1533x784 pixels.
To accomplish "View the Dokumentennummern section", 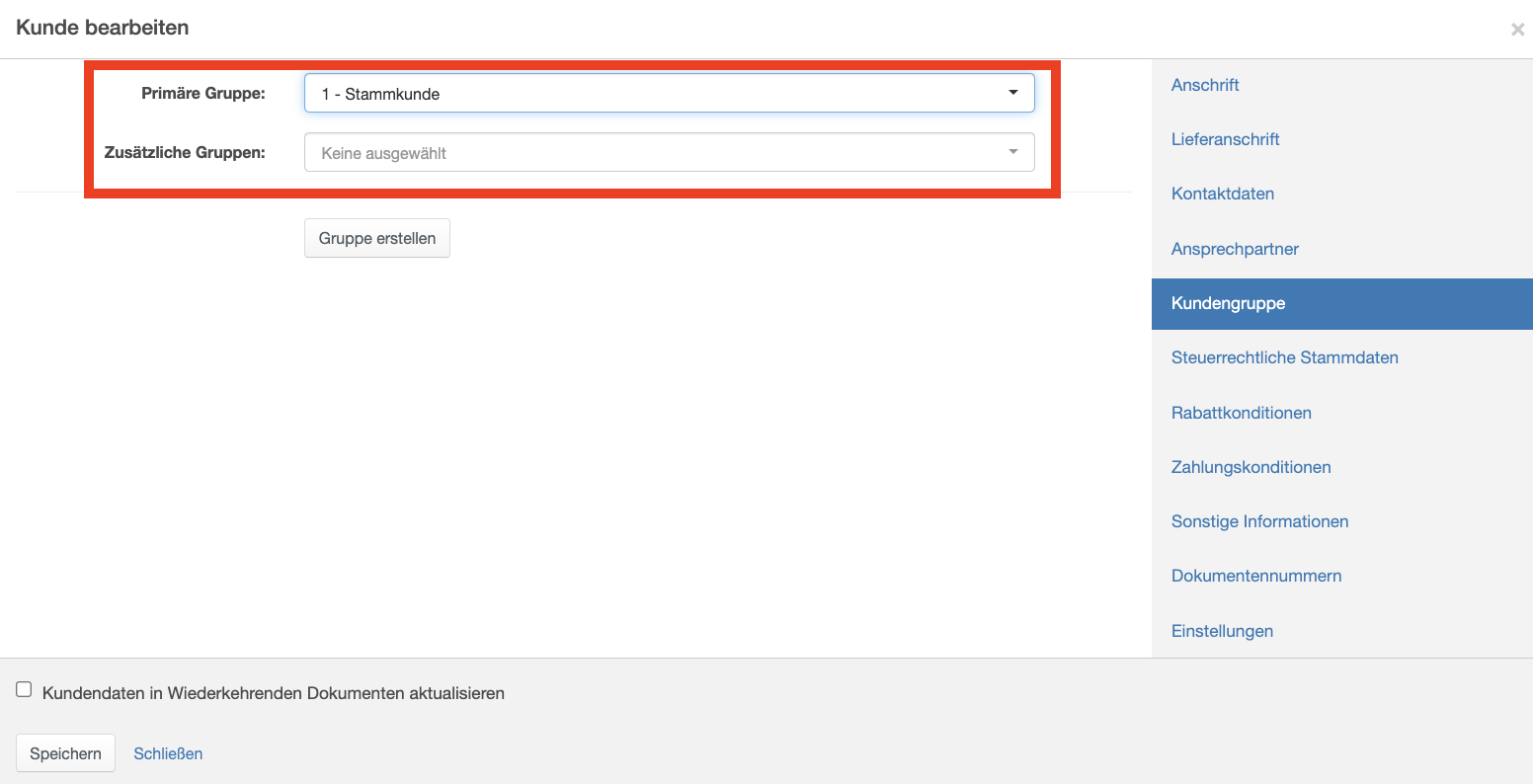I will click(1255, 576).
